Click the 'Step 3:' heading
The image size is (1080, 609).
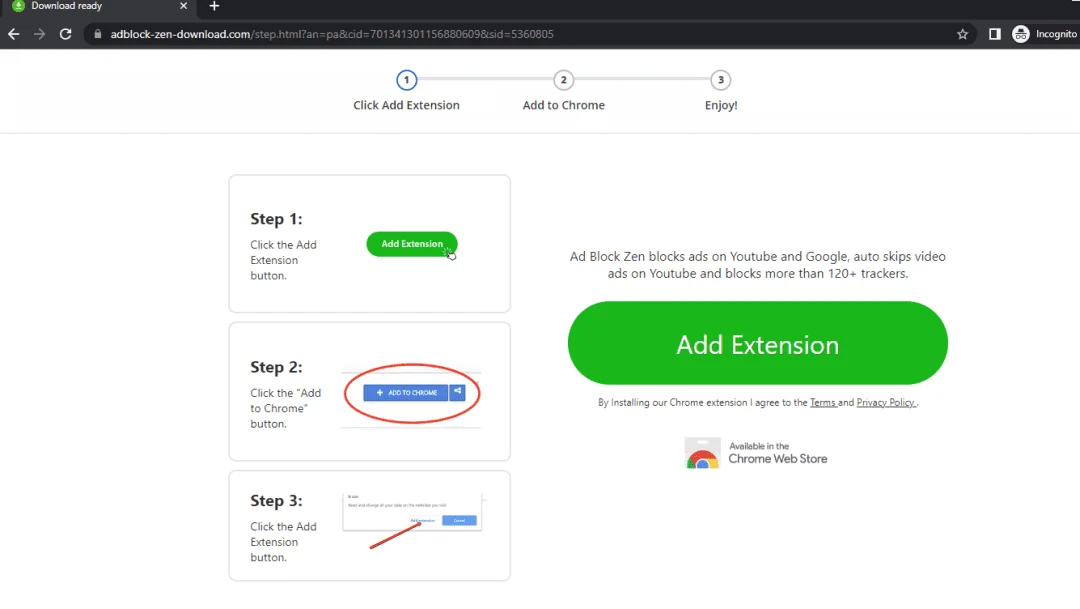(276, 501)
